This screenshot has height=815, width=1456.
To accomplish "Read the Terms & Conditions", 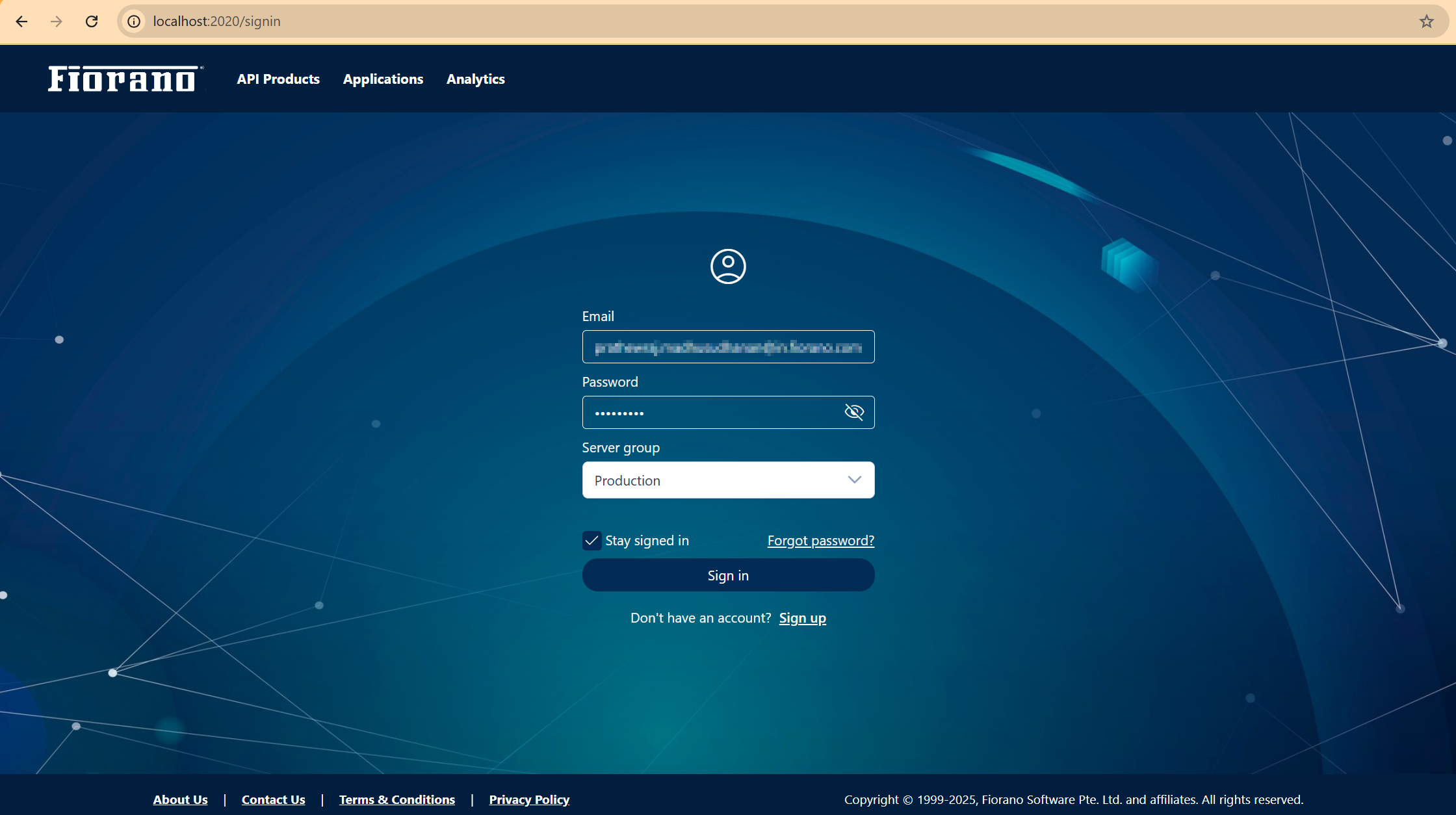I will 397,799.
